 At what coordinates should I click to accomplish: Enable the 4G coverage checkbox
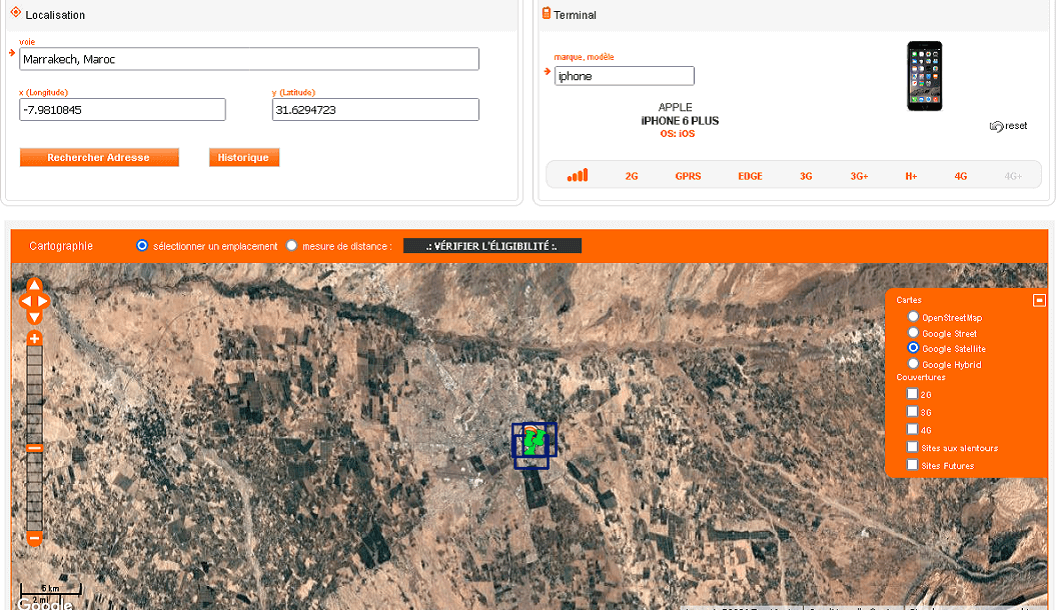(x=912, y=429)
